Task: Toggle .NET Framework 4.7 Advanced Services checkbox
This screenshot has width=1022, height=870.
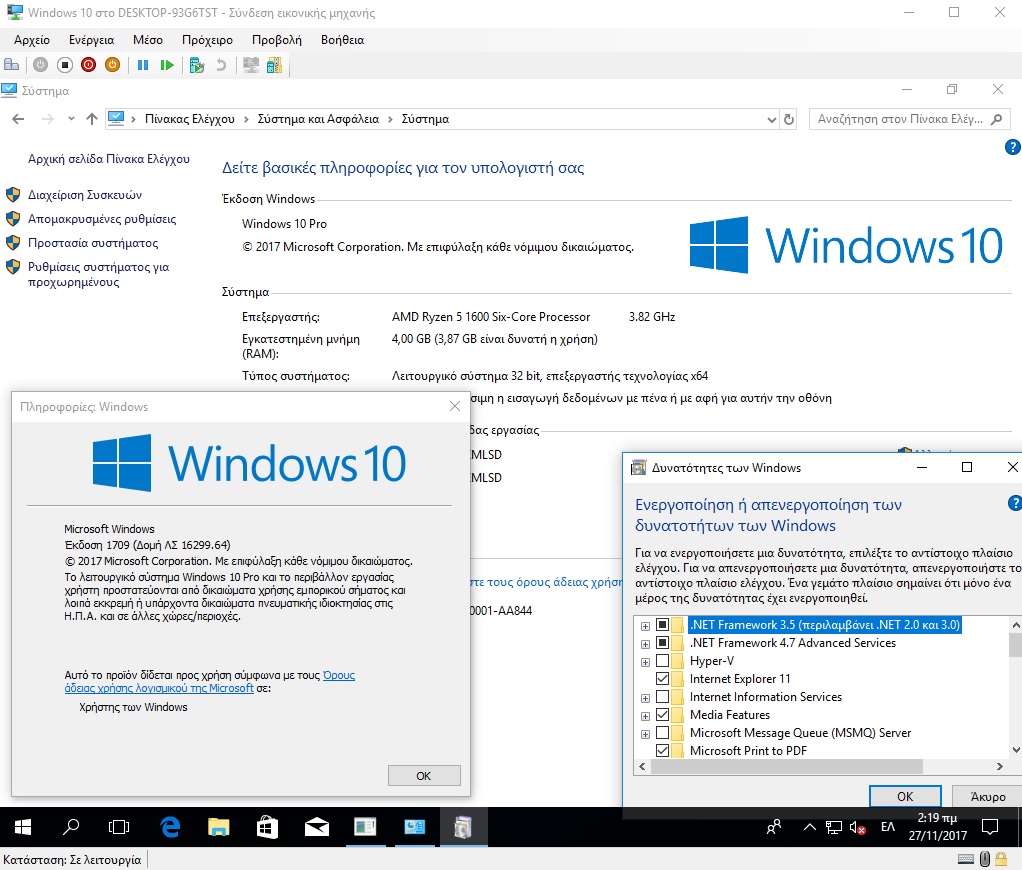Action: coord(662,643)
